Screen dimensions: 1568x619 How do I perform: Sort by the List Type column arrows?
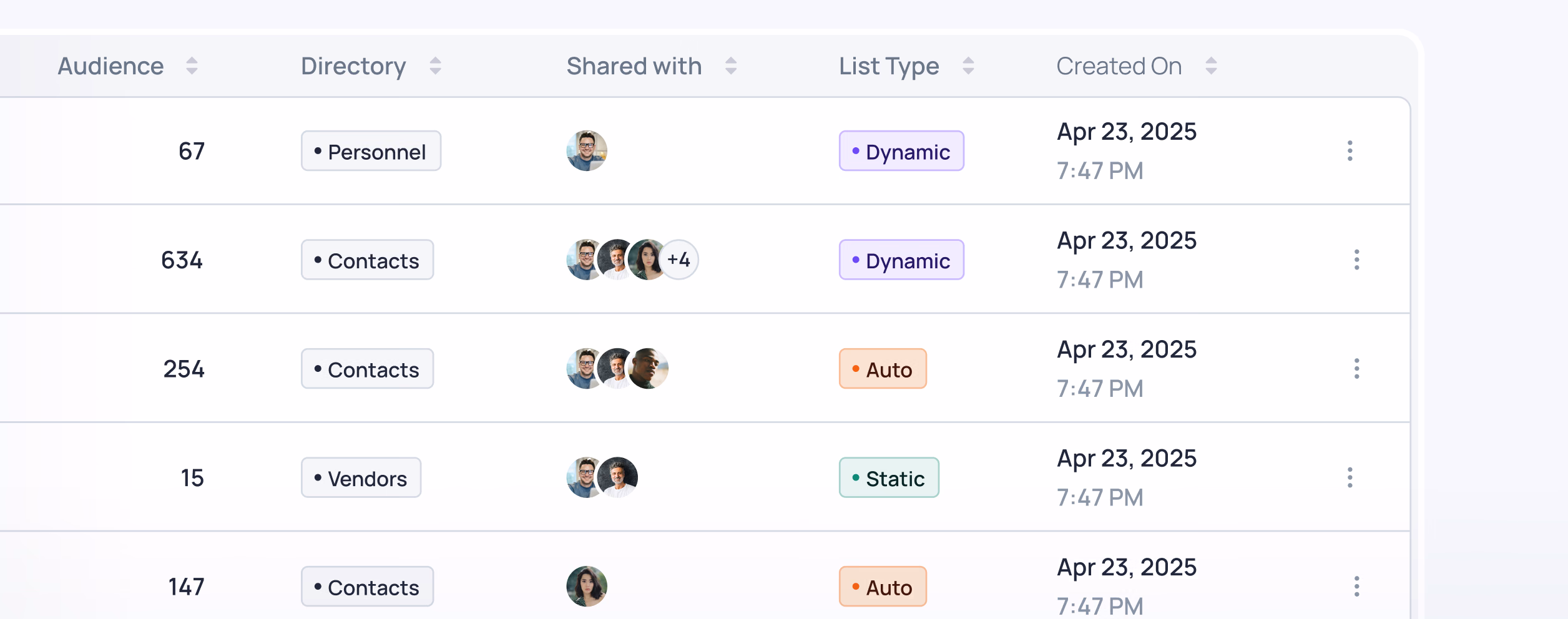pos(968,66)
